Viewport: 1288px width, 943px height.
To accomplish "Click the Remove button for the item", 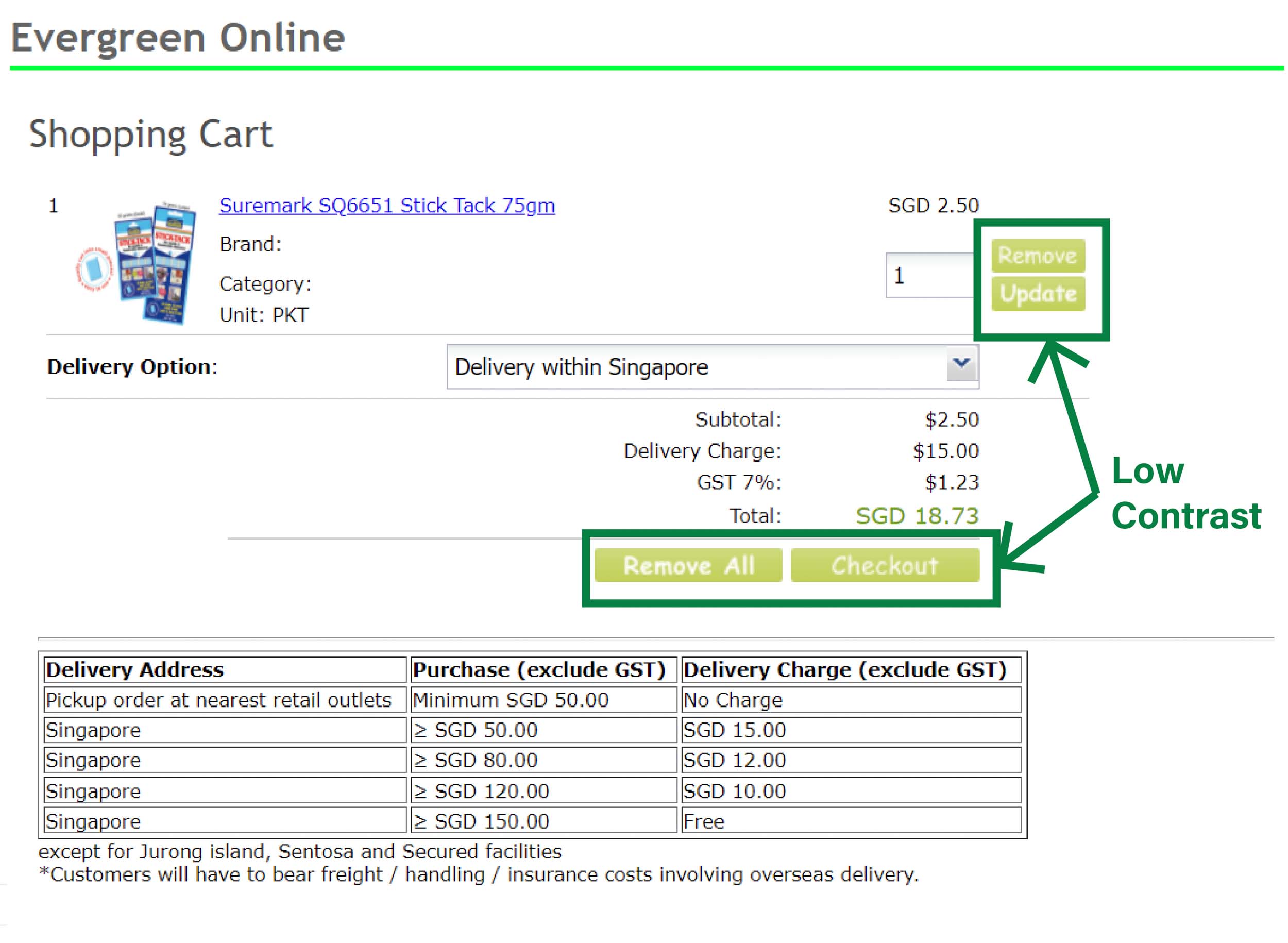I will [1038, 255].
